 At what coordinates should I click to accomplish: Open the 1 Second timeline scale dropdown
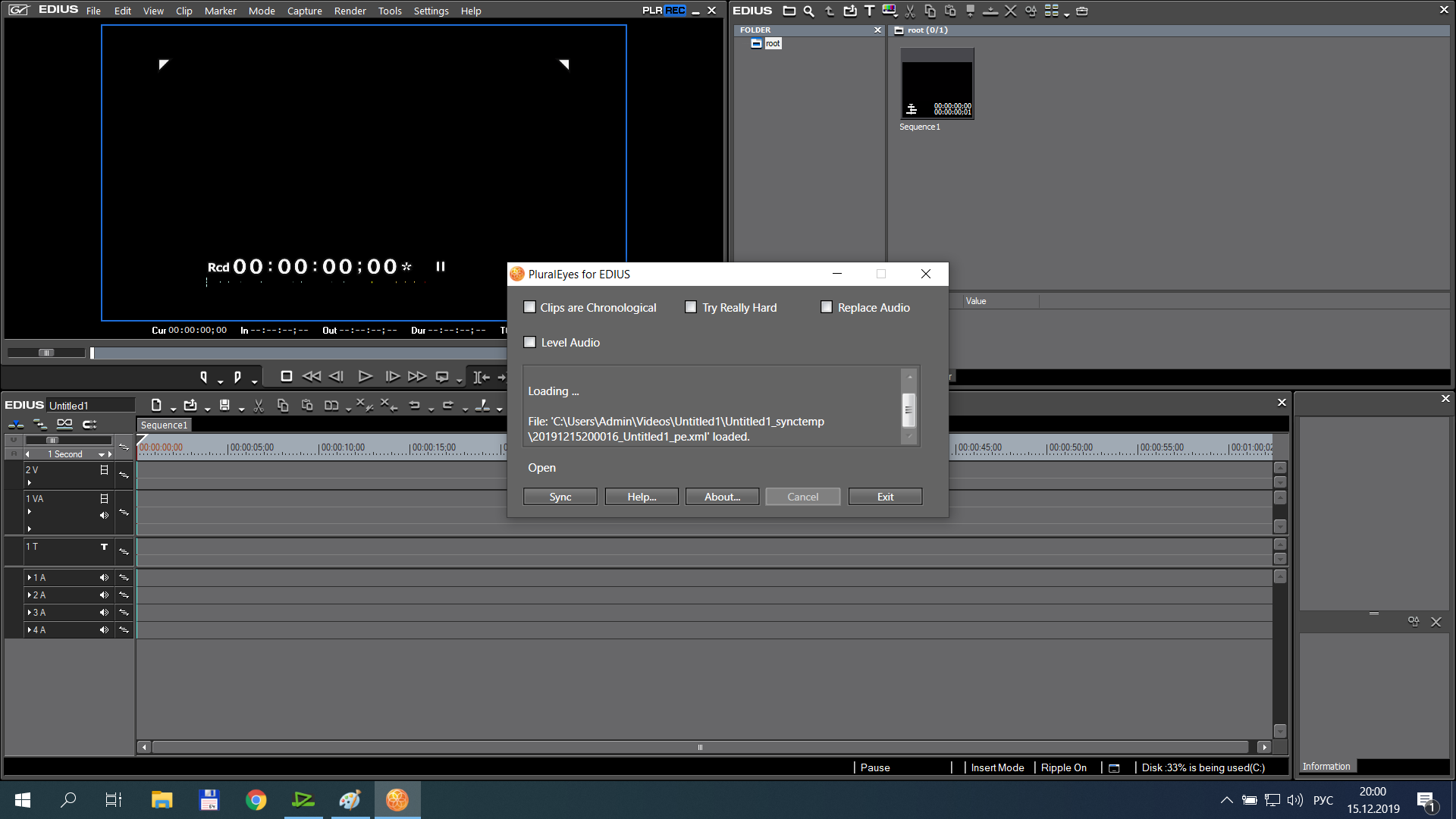click(x=101, y=454)
